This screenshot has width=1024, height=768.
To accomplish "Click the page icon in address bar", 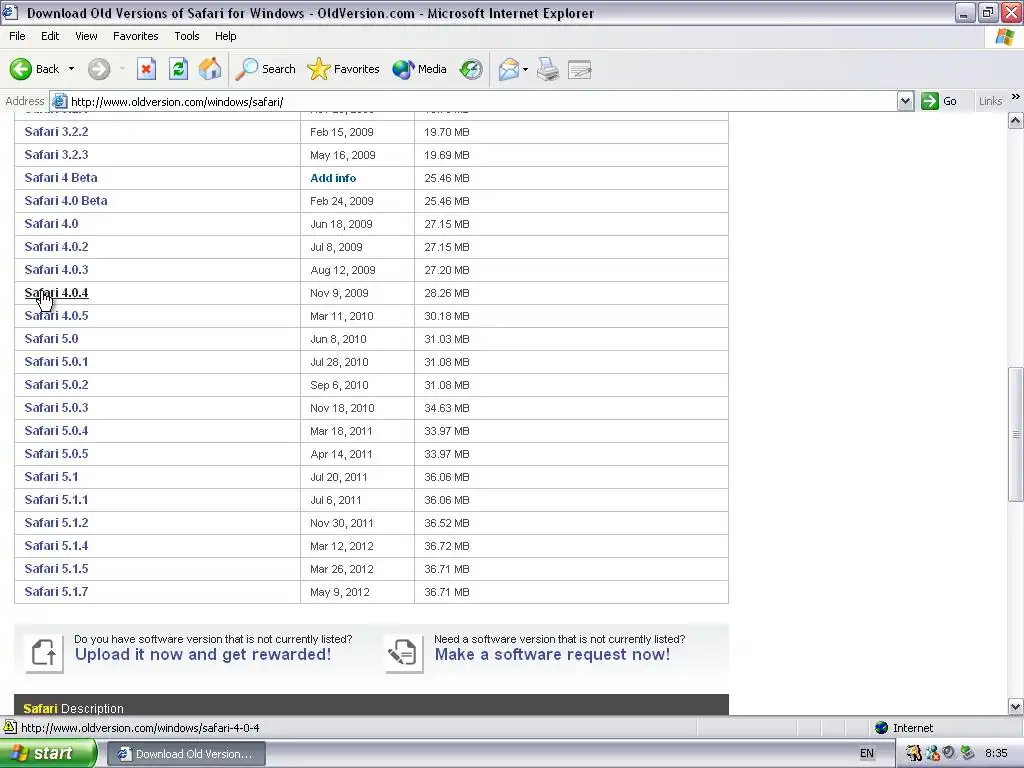I will (x=59, y=101).
